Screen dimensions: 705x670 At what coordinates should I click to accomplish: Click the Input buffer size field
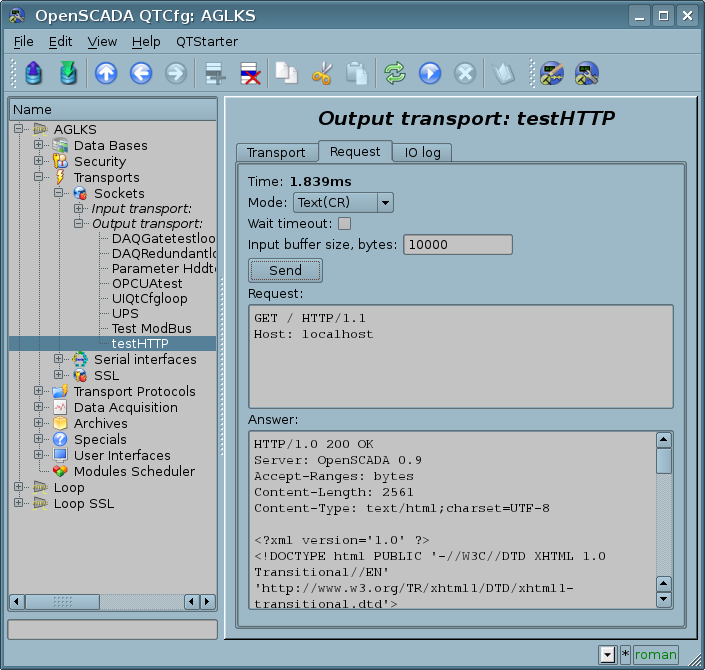[457, 244]
